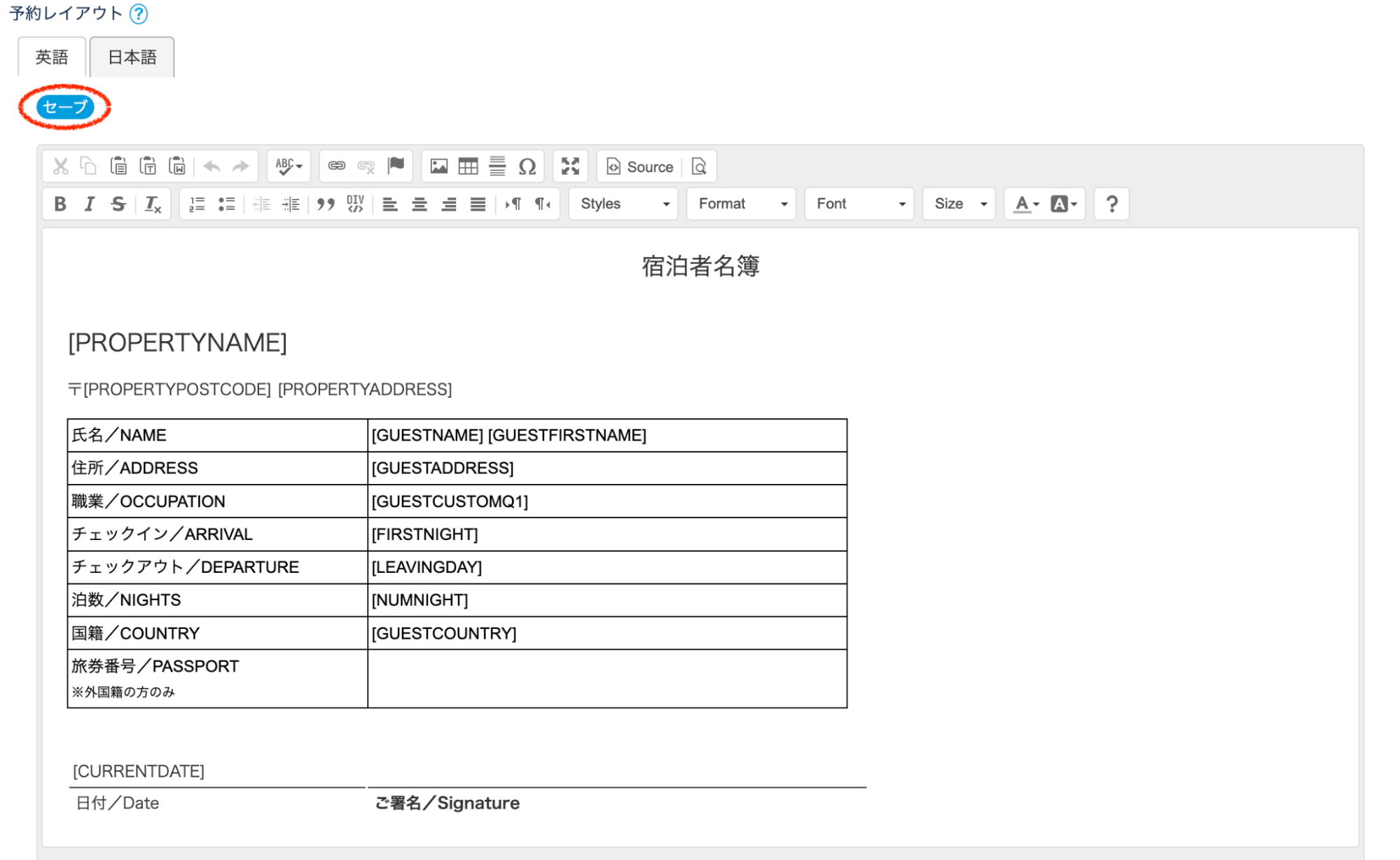This screenshot has height=860, width=1400.
Task: Toggle italic text formatting
Action: click(x=89, y=204)
